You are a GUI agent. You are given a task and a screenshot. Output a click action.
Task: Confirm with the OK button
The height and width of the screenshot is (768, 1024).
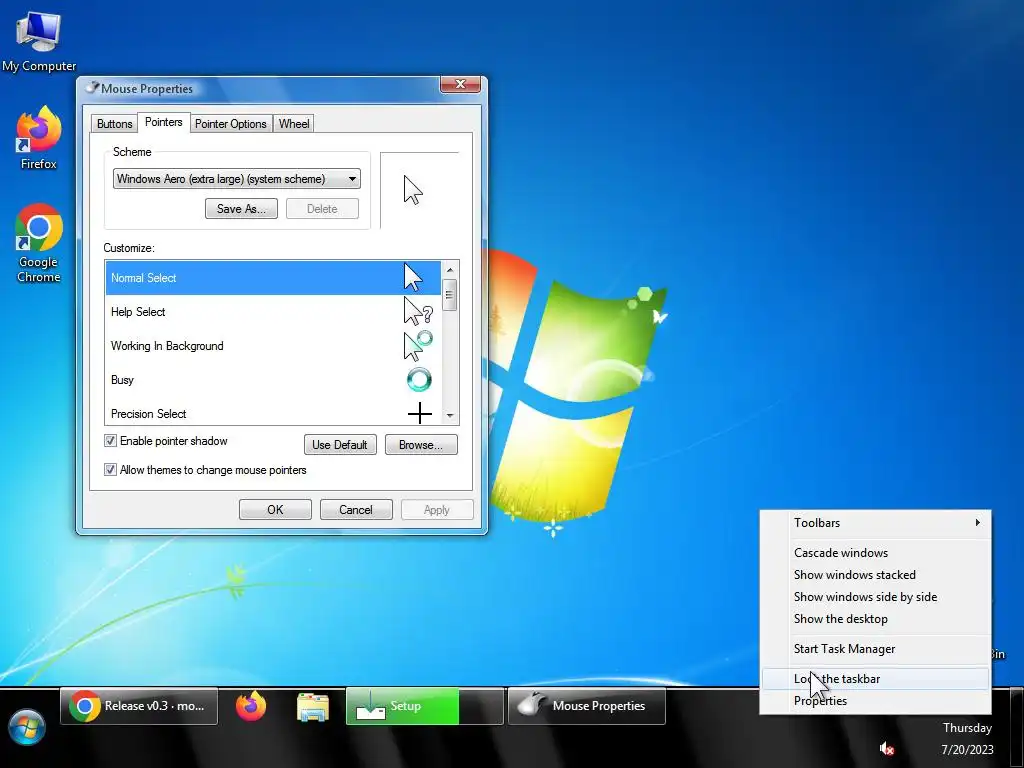pyautogui.click(x=275, y=509)
